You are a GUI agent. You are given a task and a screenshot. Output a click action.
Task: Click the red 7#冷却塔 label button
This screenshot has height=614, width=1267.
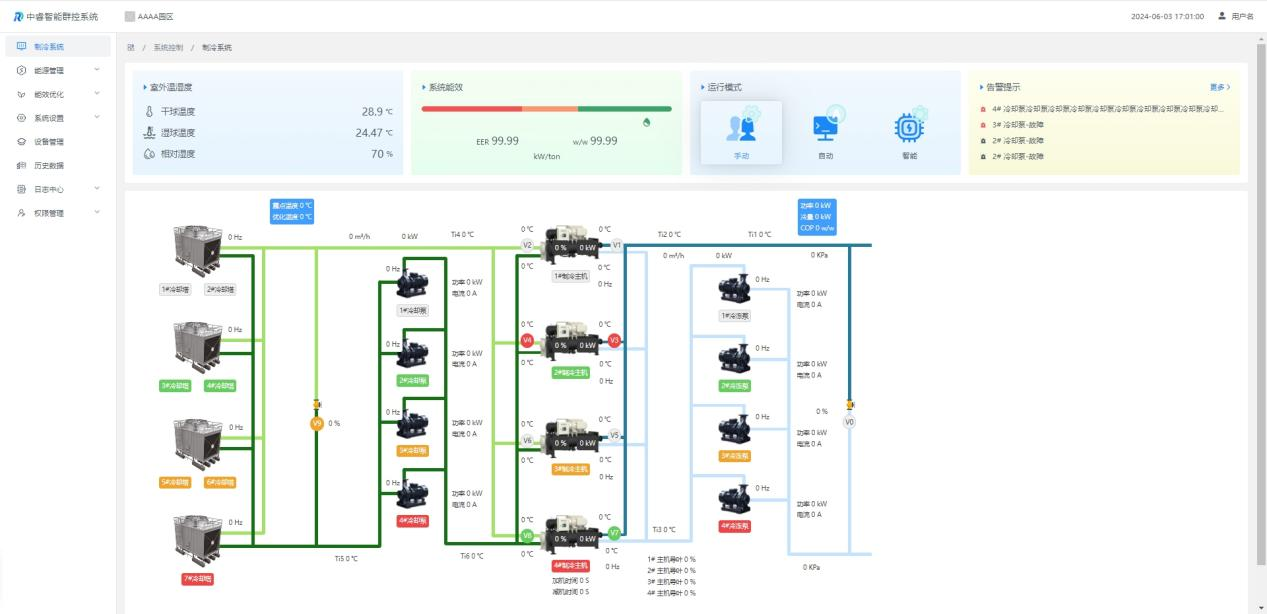(197, 579)
